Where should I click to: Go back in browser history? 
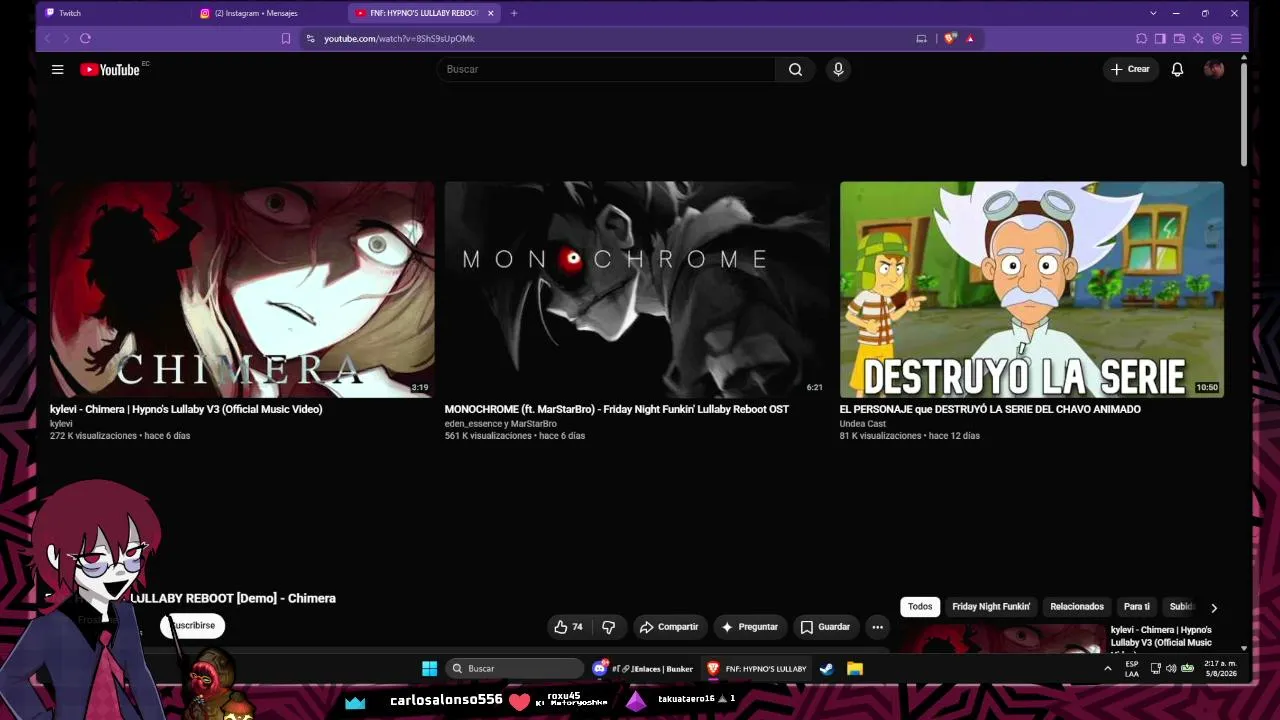(x=47, y=38)
